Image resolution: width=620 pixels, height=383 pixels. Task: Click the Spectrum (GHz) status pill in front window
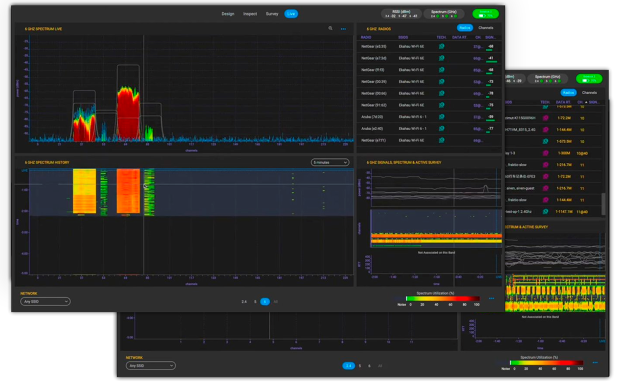pyautogui.click(x=444, y=14)
